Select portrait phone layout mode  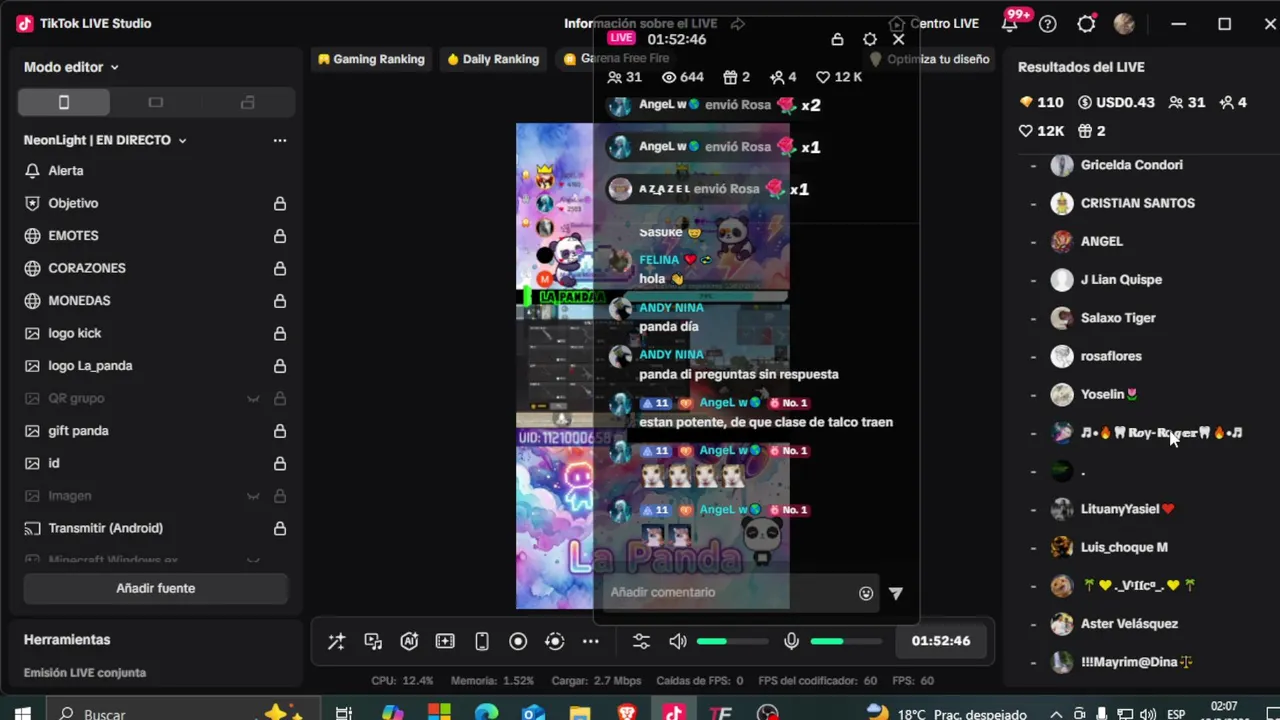pos(64,102)
